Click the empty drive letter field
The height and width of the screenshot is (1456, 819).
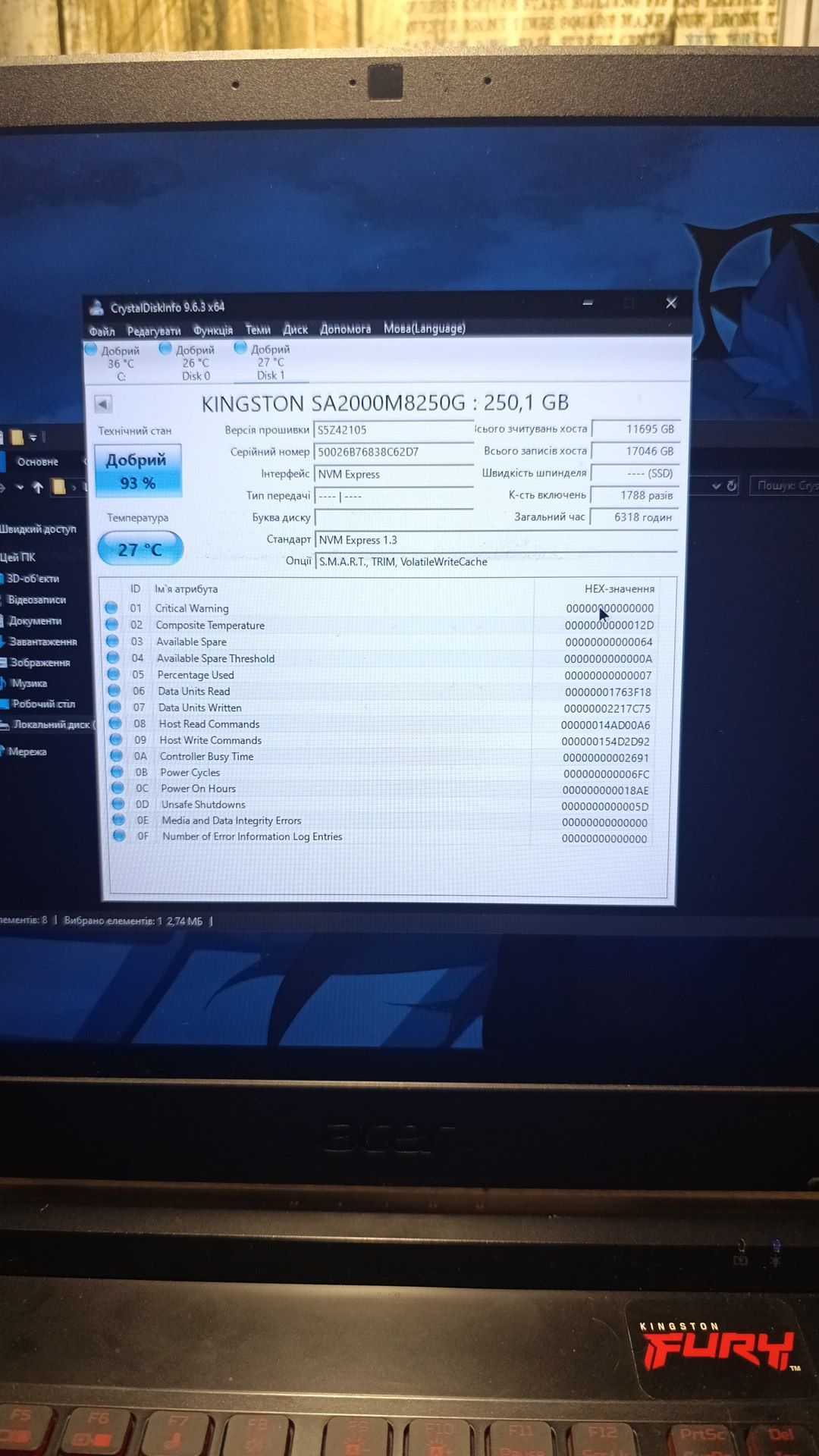tap(394, 518)
